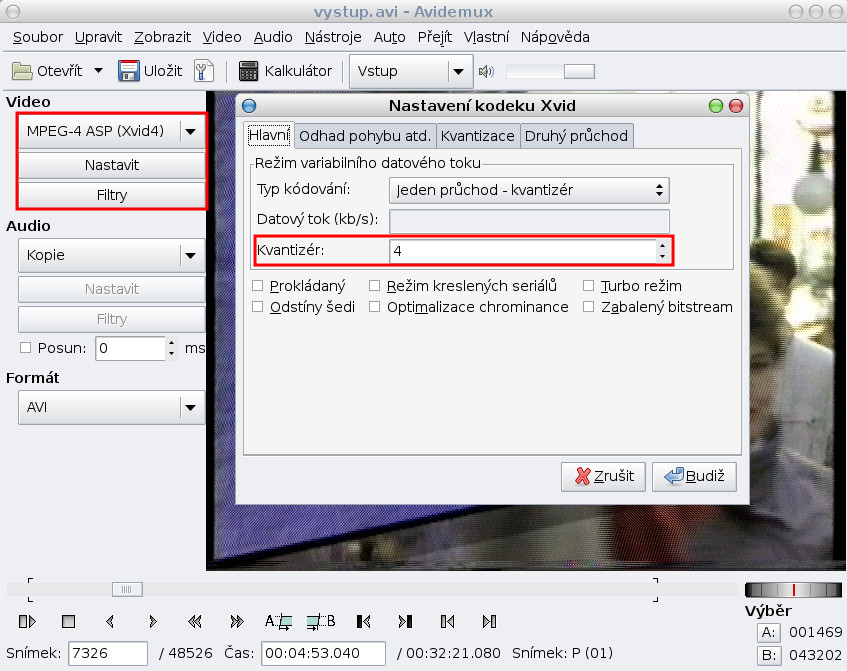Toggle the Turbo režim checkbox
This screenshot has width=847, height=671.
(589, 286)
